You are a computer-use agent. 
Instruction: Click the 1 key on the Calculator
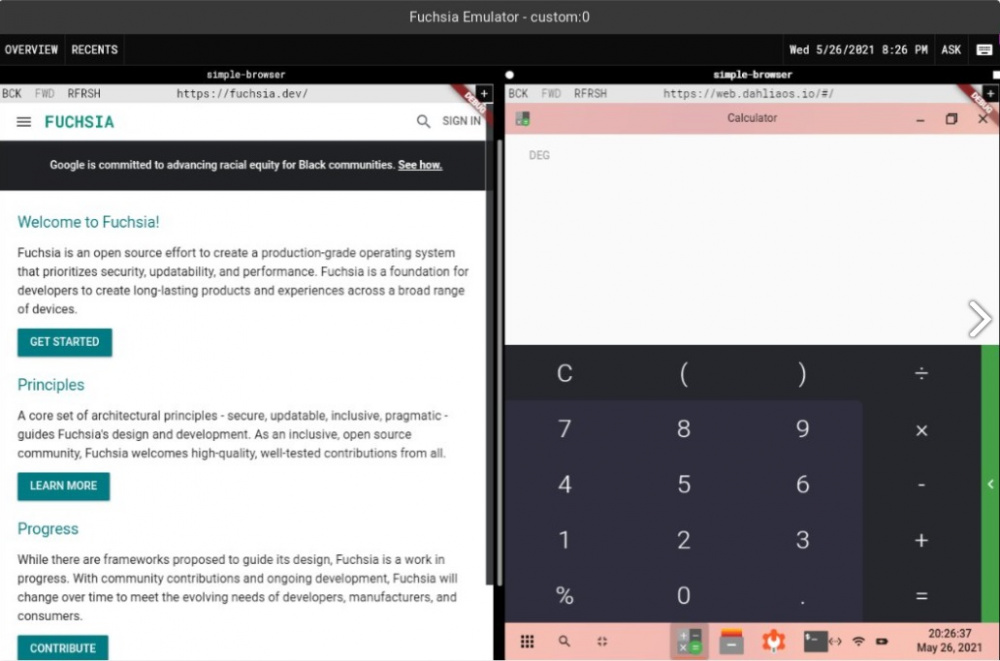click(x=564, y=540)
